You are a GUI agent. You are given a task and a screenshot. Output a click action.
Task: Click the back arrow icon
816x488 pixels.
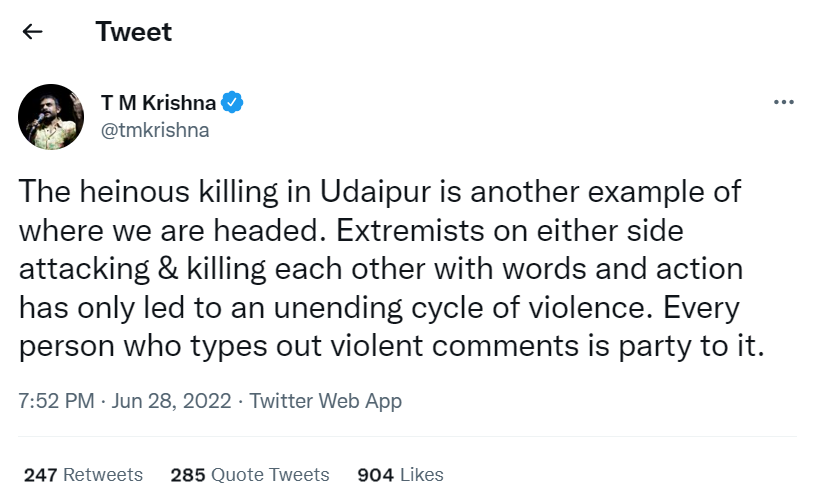pyautogui.click(x=32, y=32)
